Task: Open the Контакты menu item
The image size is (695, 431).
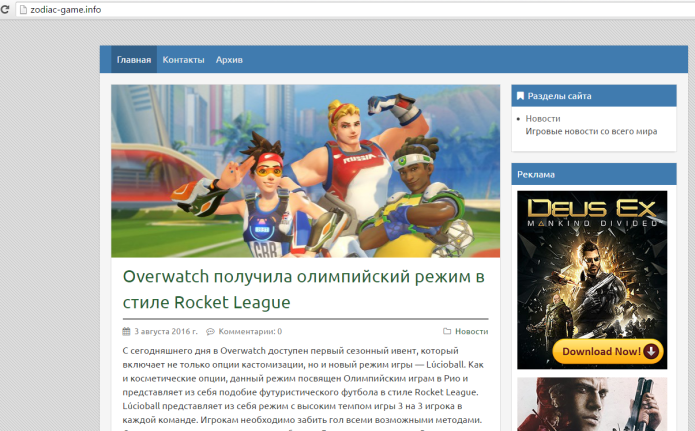Action: click(x=183, y=59)
